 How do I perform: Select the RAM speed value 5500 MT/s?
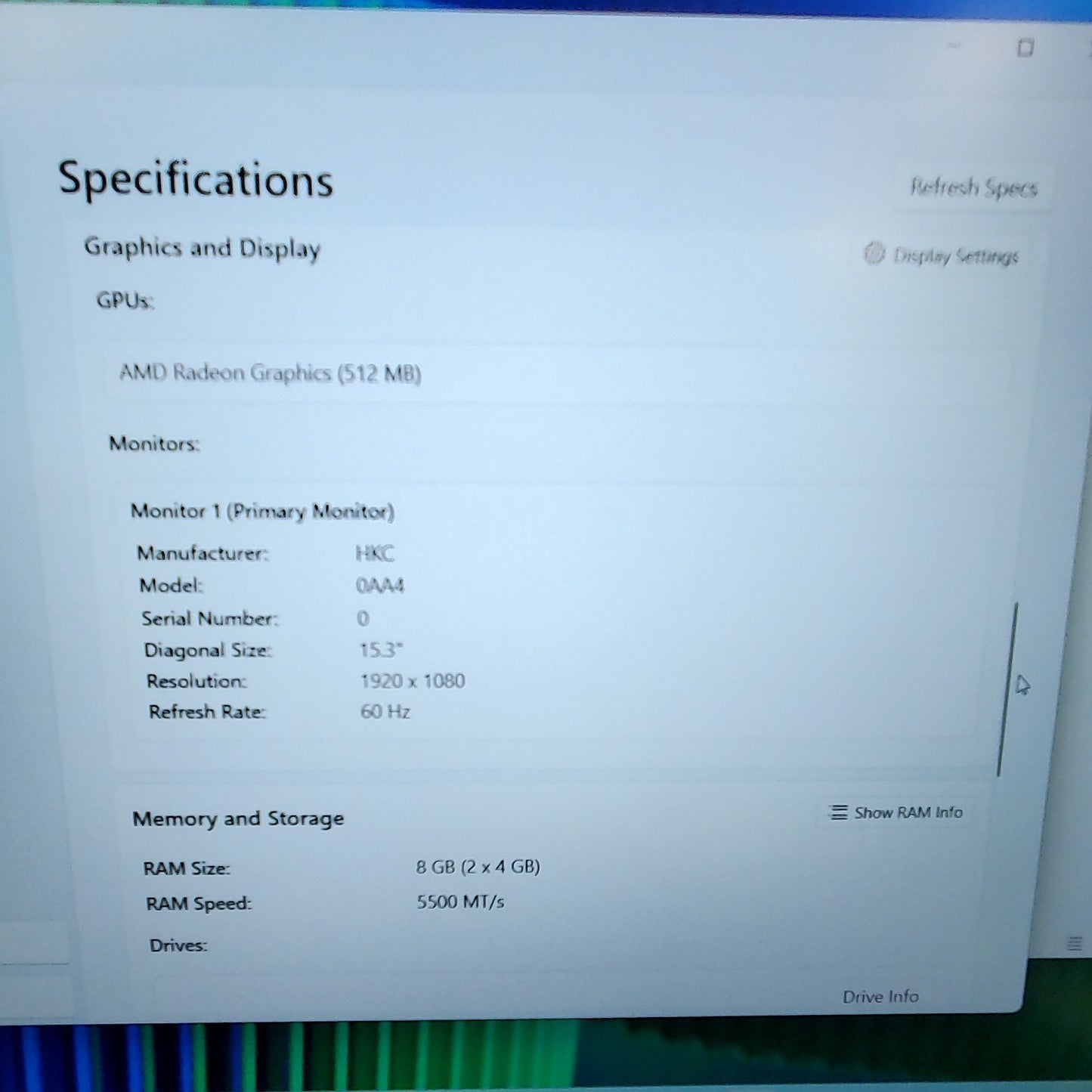coord(460,902)
